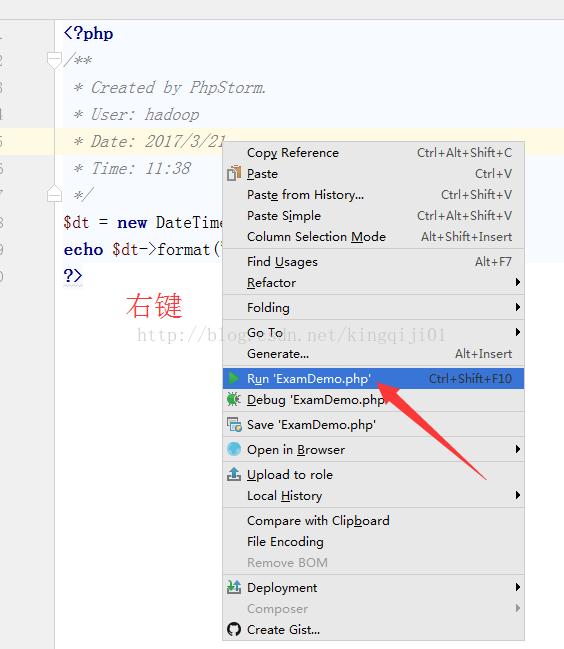564x649 pixels.
Task: Expand the Local History submenu arrow
Action: coord(518,495)
